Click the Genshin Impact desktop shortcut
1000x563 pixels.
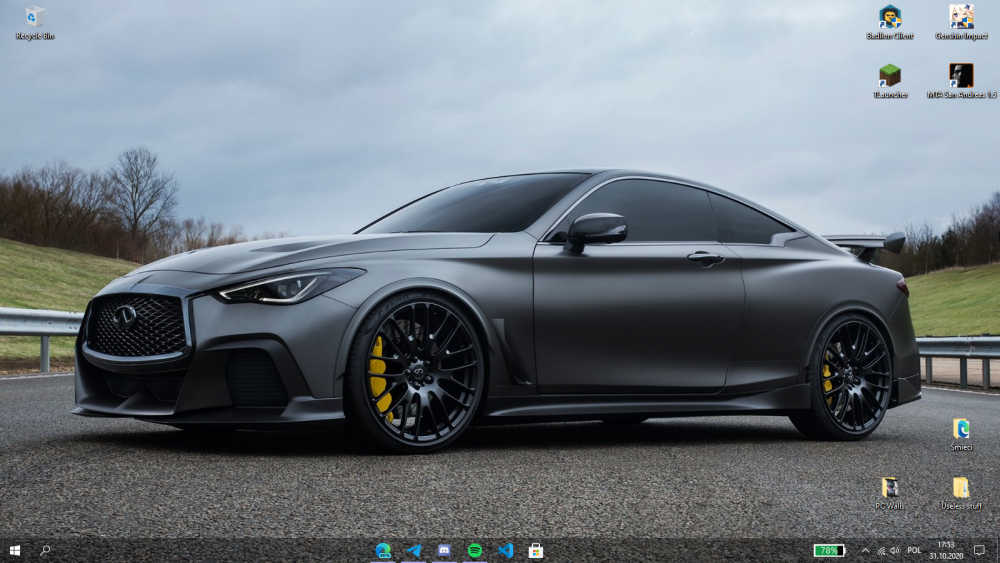(961, 18)
